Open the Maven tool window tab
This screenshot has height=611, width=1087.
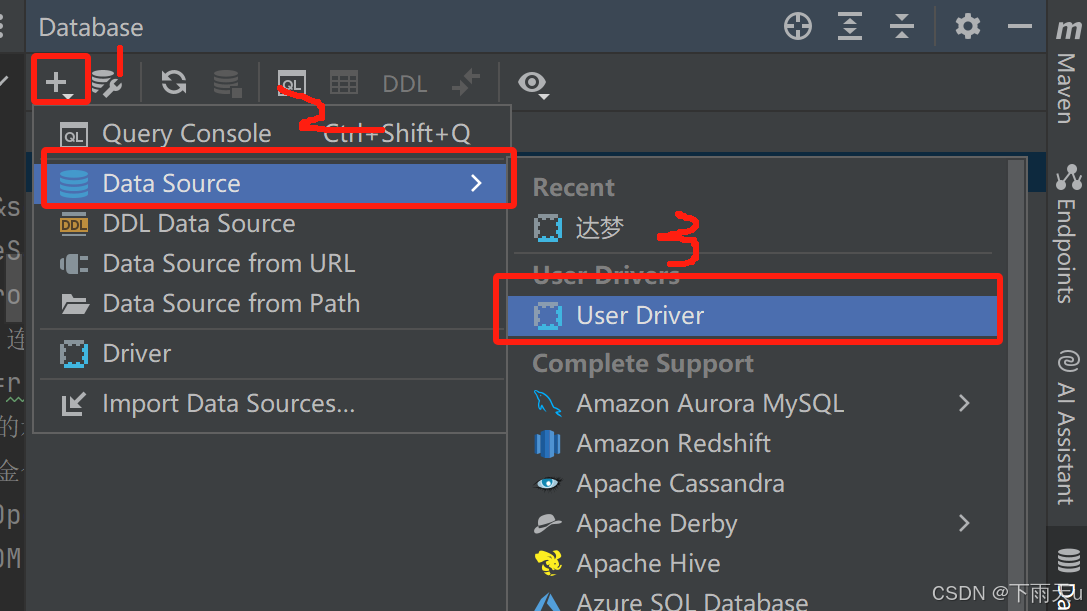click(1066, 72)
